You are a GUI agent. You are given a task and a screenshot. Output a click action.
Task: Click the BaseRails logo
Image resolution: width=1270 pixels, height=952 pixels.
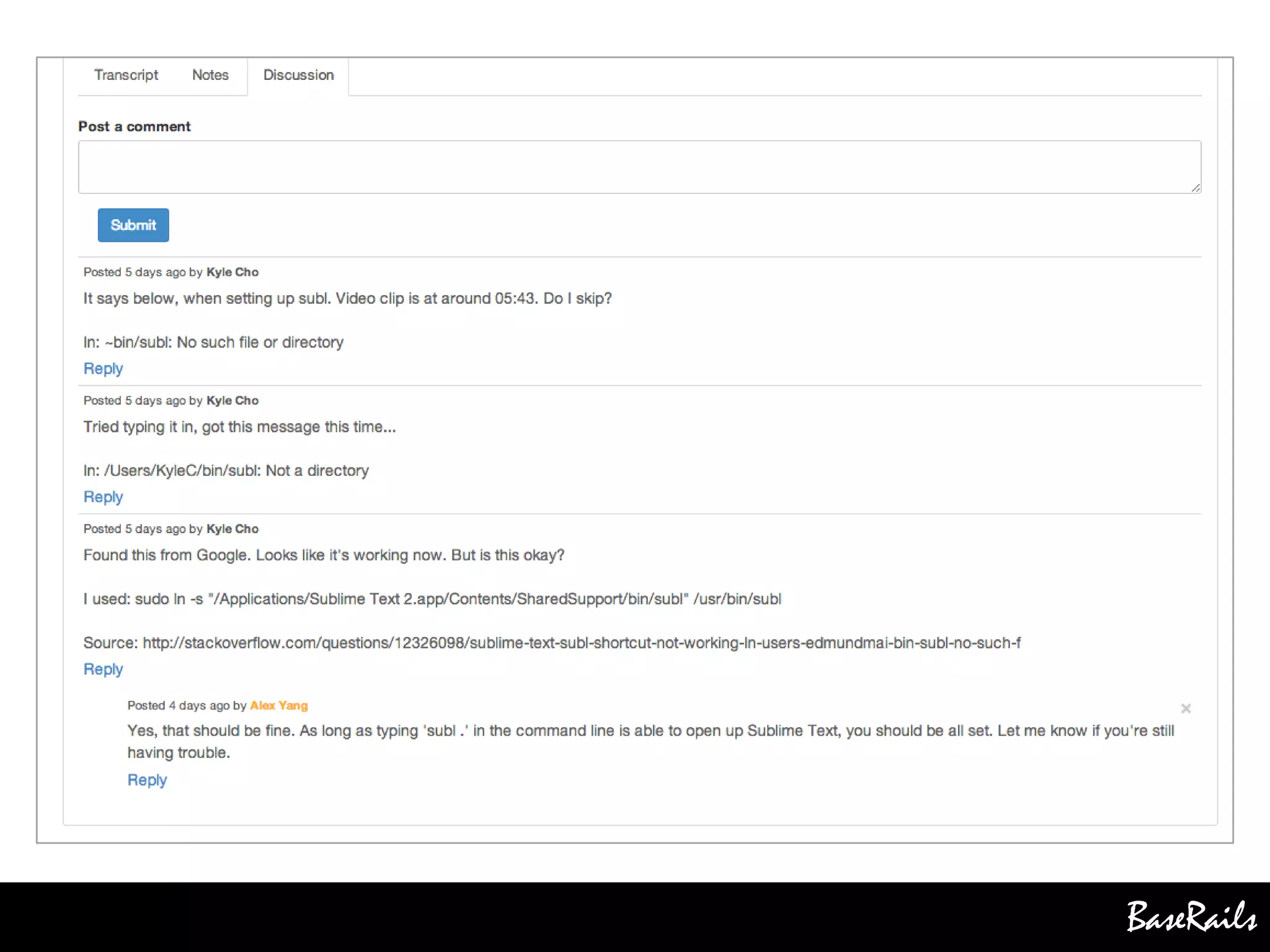point(1191,917)
